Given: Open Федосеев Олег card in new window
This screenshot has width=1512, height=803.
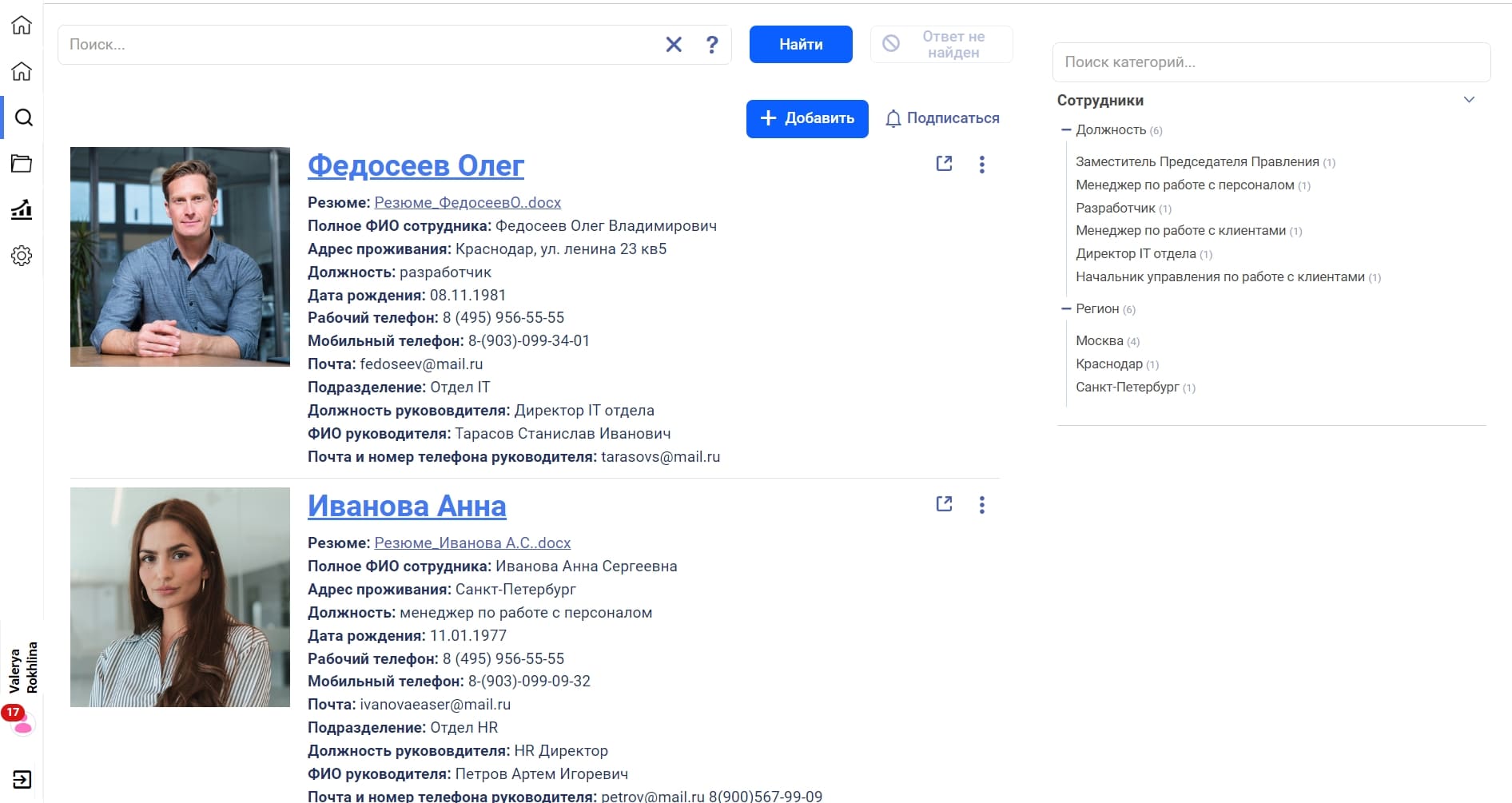Looking at the screenshot, I should (944, 164).
